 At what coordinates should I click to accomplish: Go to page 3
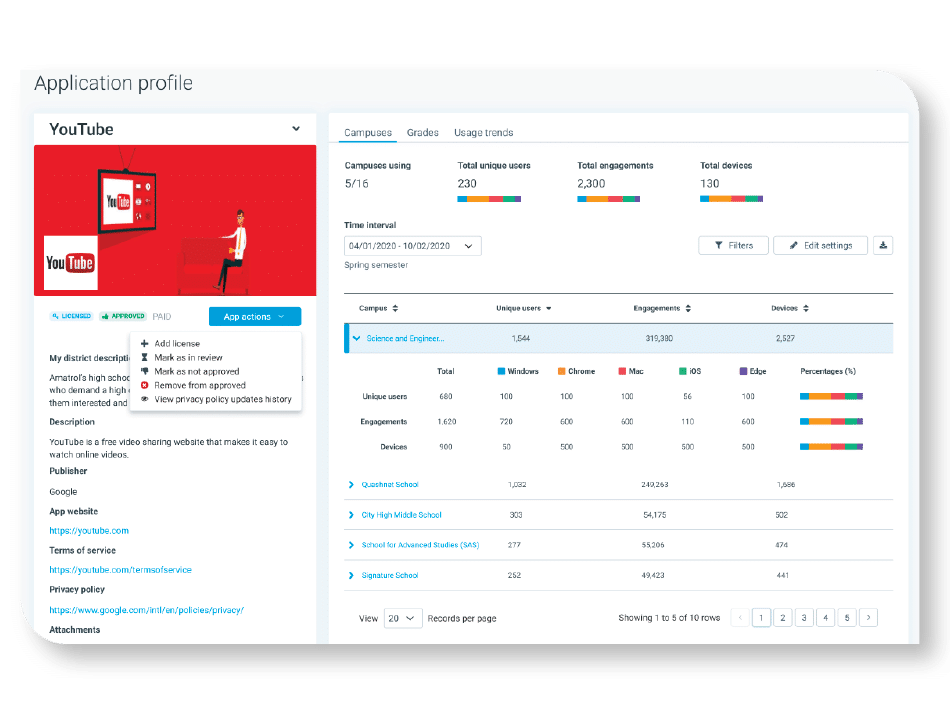(x=804, y=618)
